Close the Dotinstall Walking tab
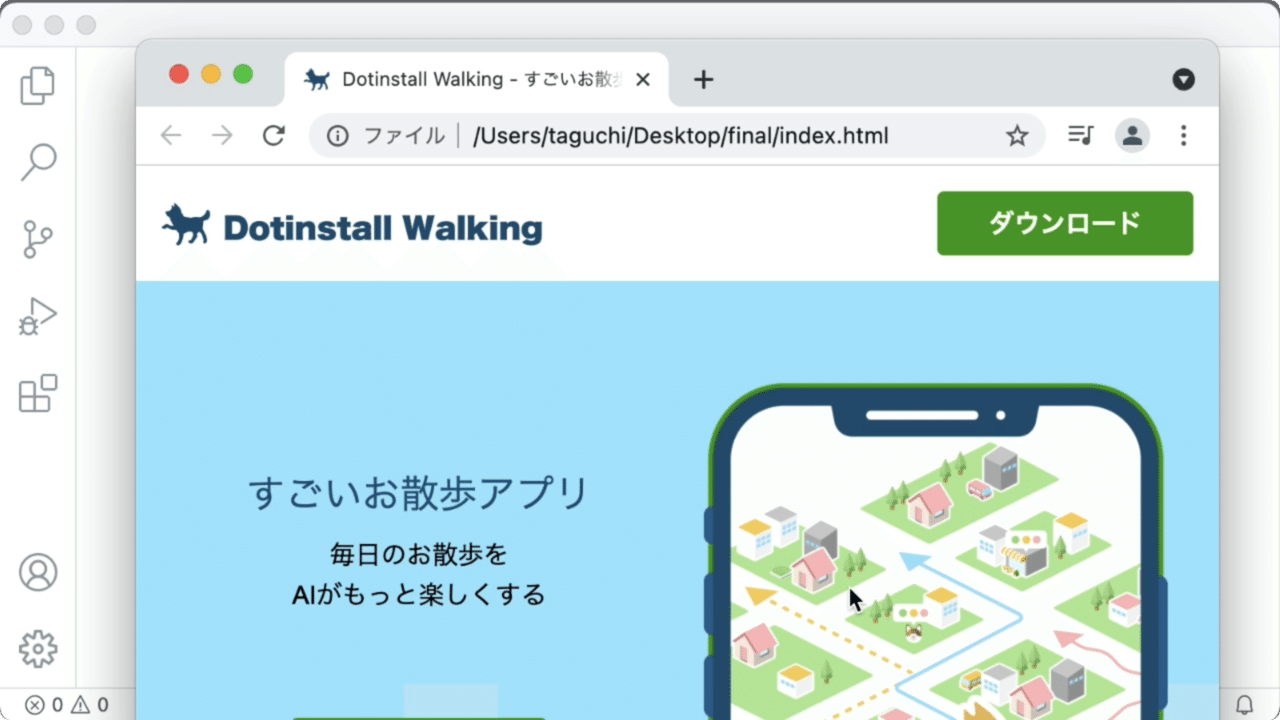 coord(643,80)
